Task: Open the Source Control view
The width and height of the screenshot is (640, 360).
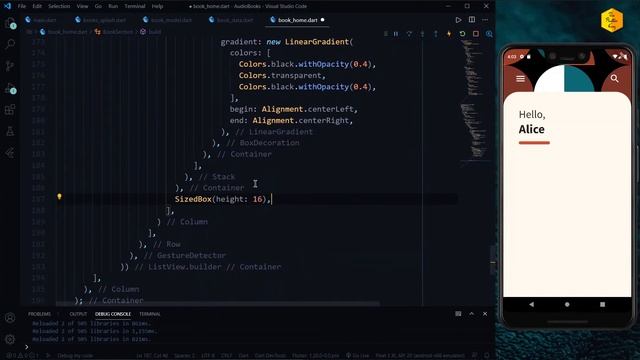Action: point(10,66)
